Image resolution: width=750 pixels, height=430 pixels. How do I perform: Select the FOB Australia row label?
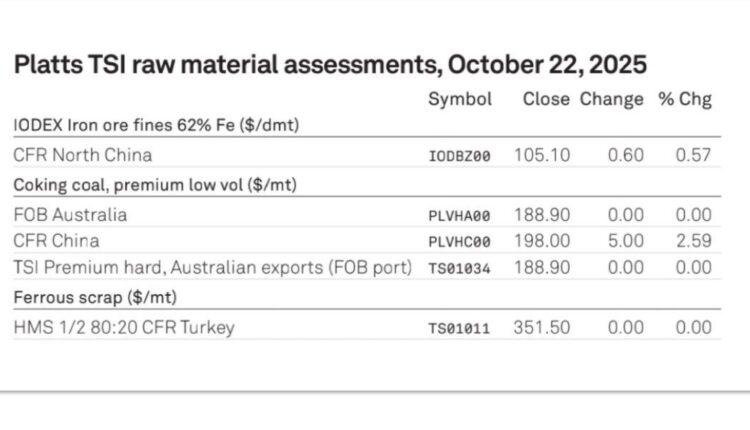71,214
